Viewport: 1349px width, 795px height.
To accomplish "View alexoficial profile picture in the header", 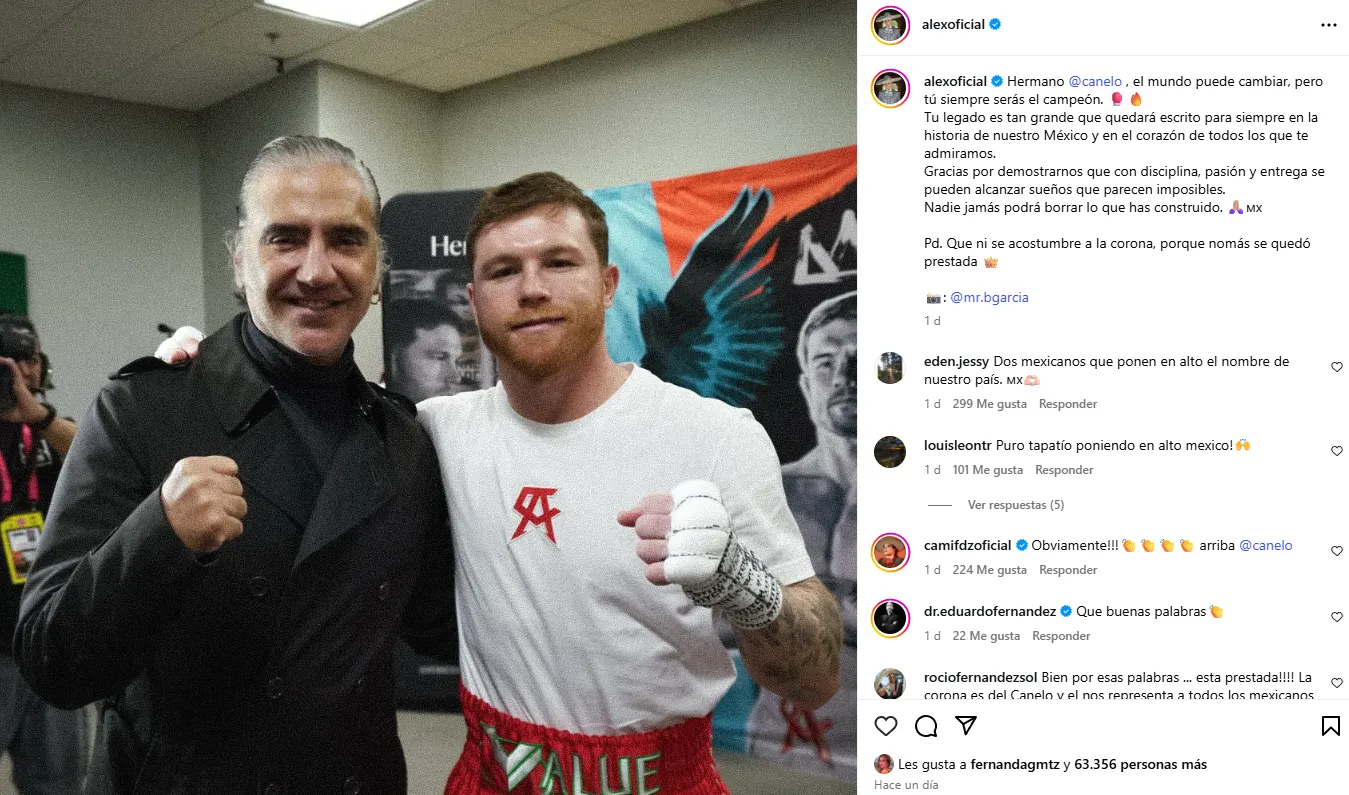I will click(890, 25).
